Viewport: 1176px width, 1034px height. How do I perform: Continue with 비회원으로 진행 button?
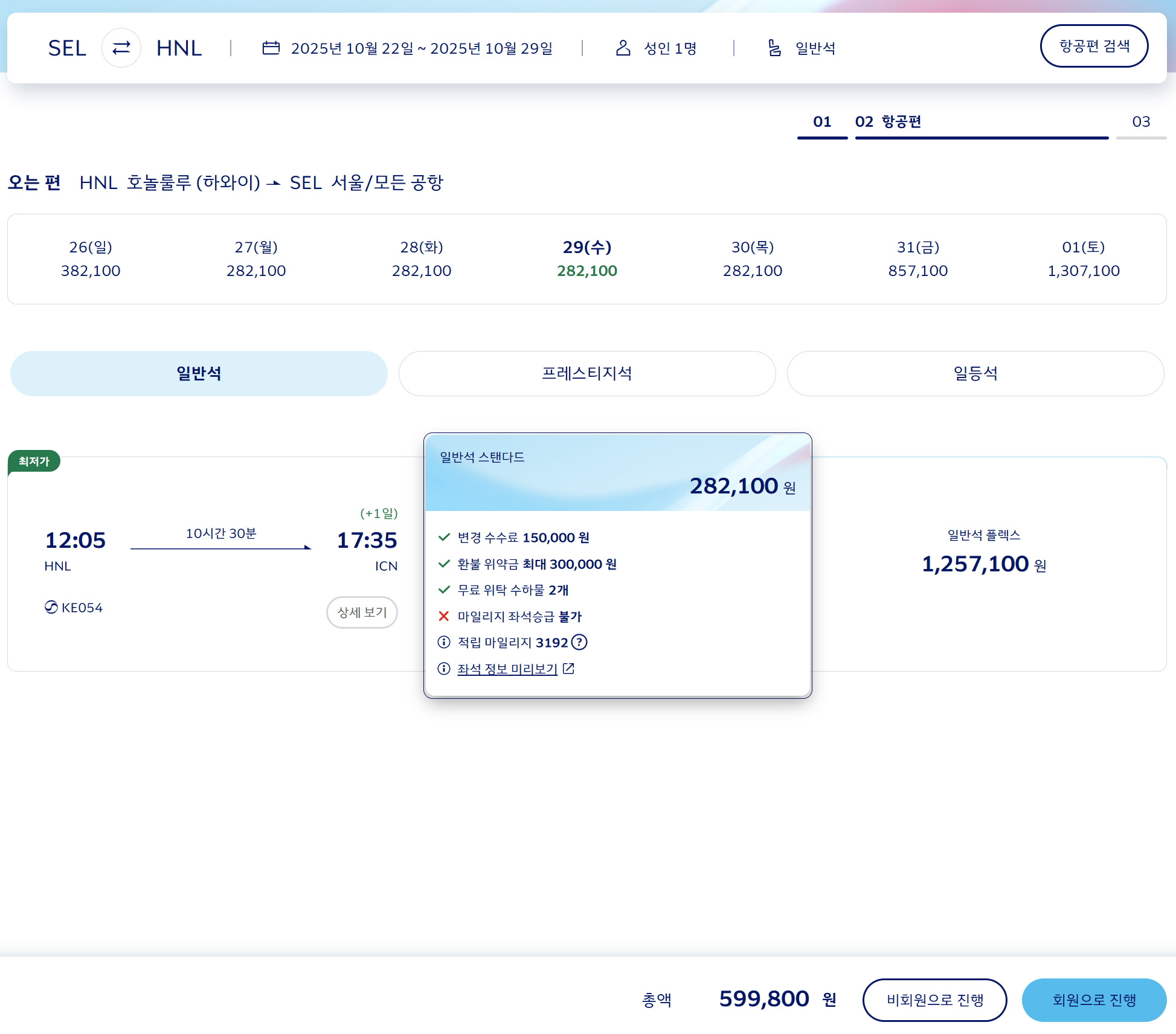pos(934,1000)
